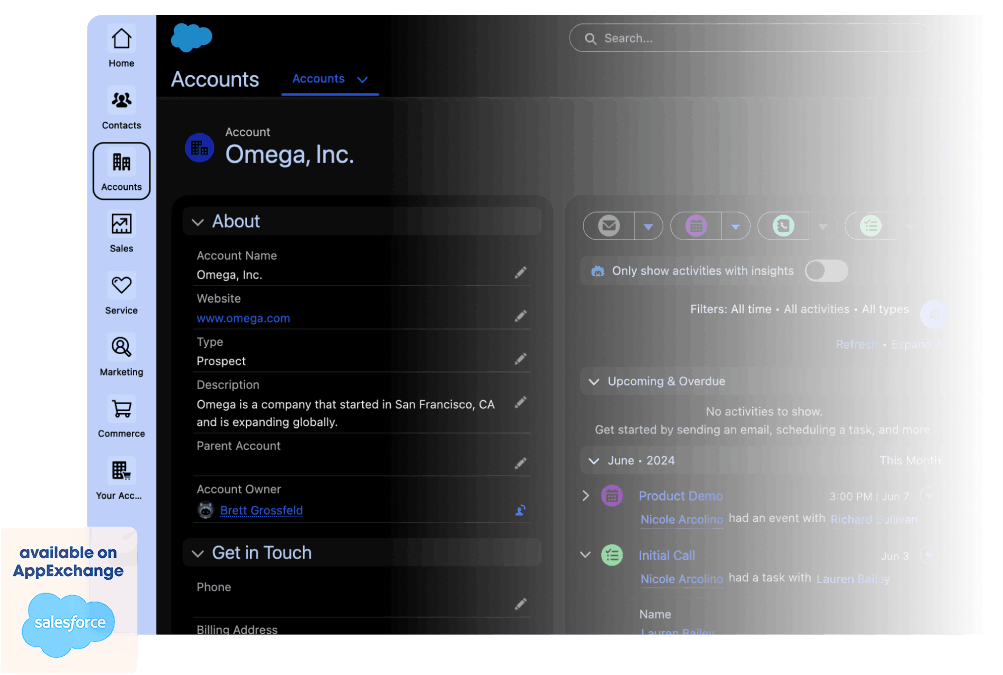Open the Contacts sidebar icon
This screenshot has width=1003, height=675.
121,101
